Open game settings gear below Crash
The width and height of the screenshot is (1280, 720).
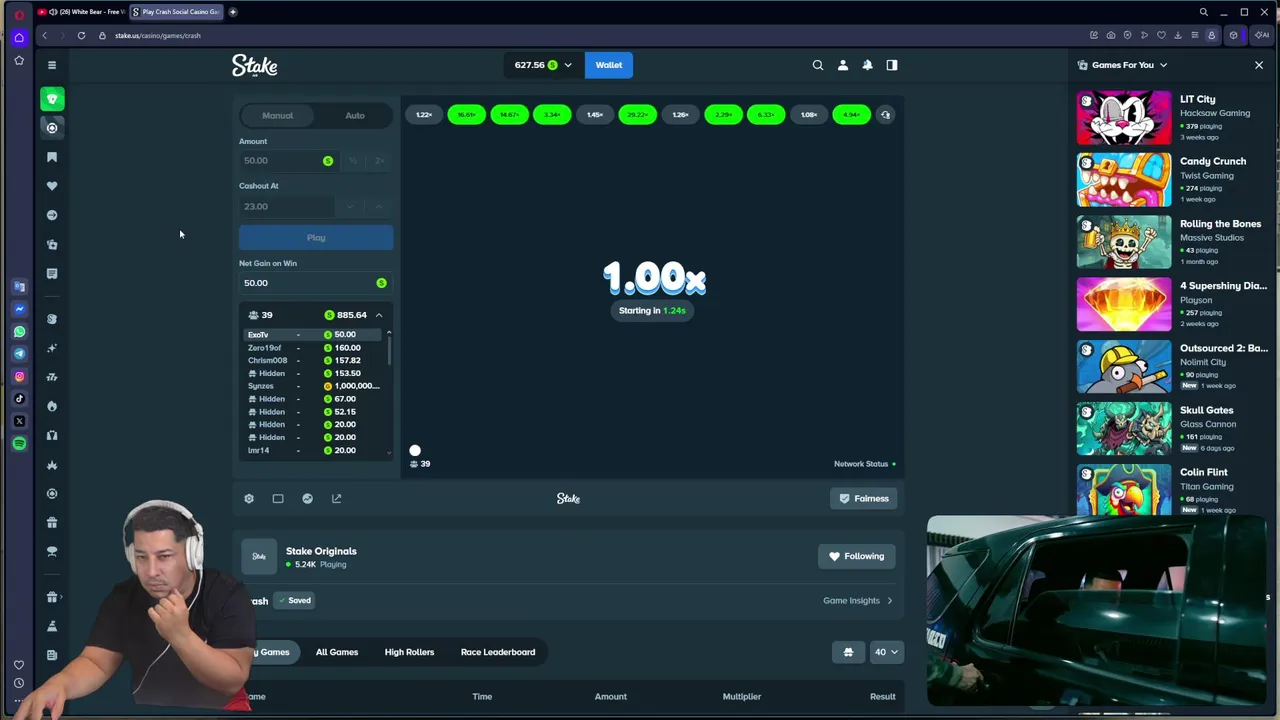tap(249, 498)
